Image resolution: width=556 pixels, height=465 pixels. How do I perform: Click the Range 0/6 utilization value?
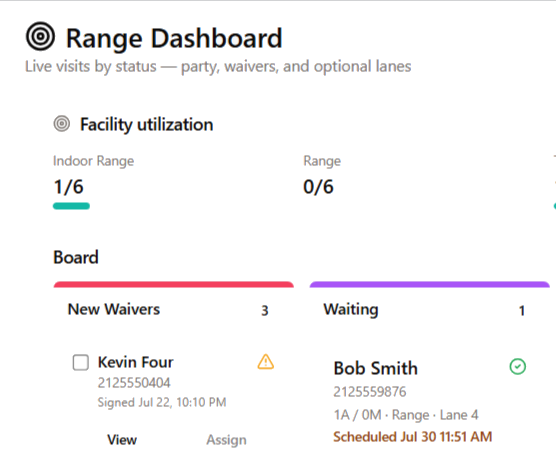[x=318, y=187]
